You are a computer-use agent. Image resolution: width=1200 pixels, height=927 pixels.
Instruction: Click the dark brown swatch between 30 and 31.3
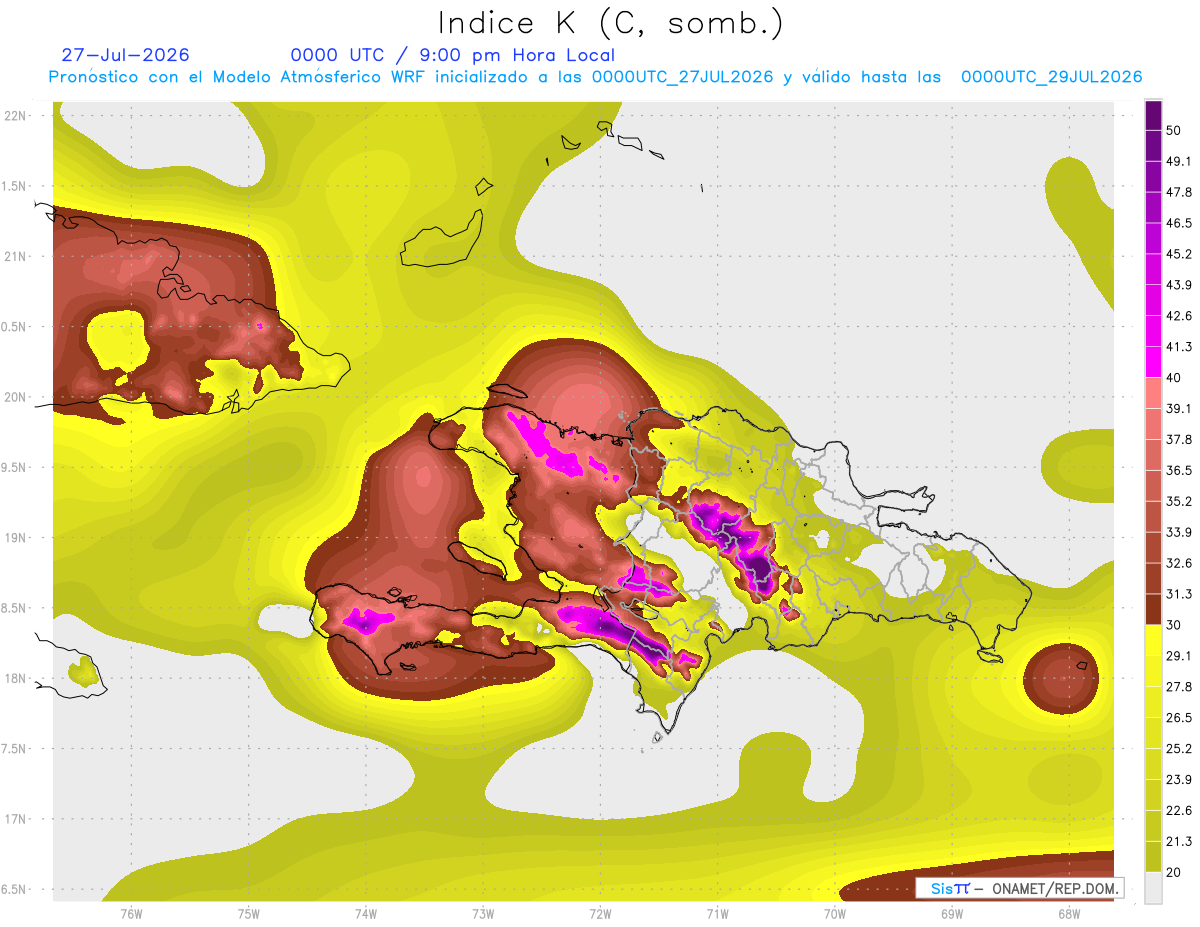[1153, 609]
